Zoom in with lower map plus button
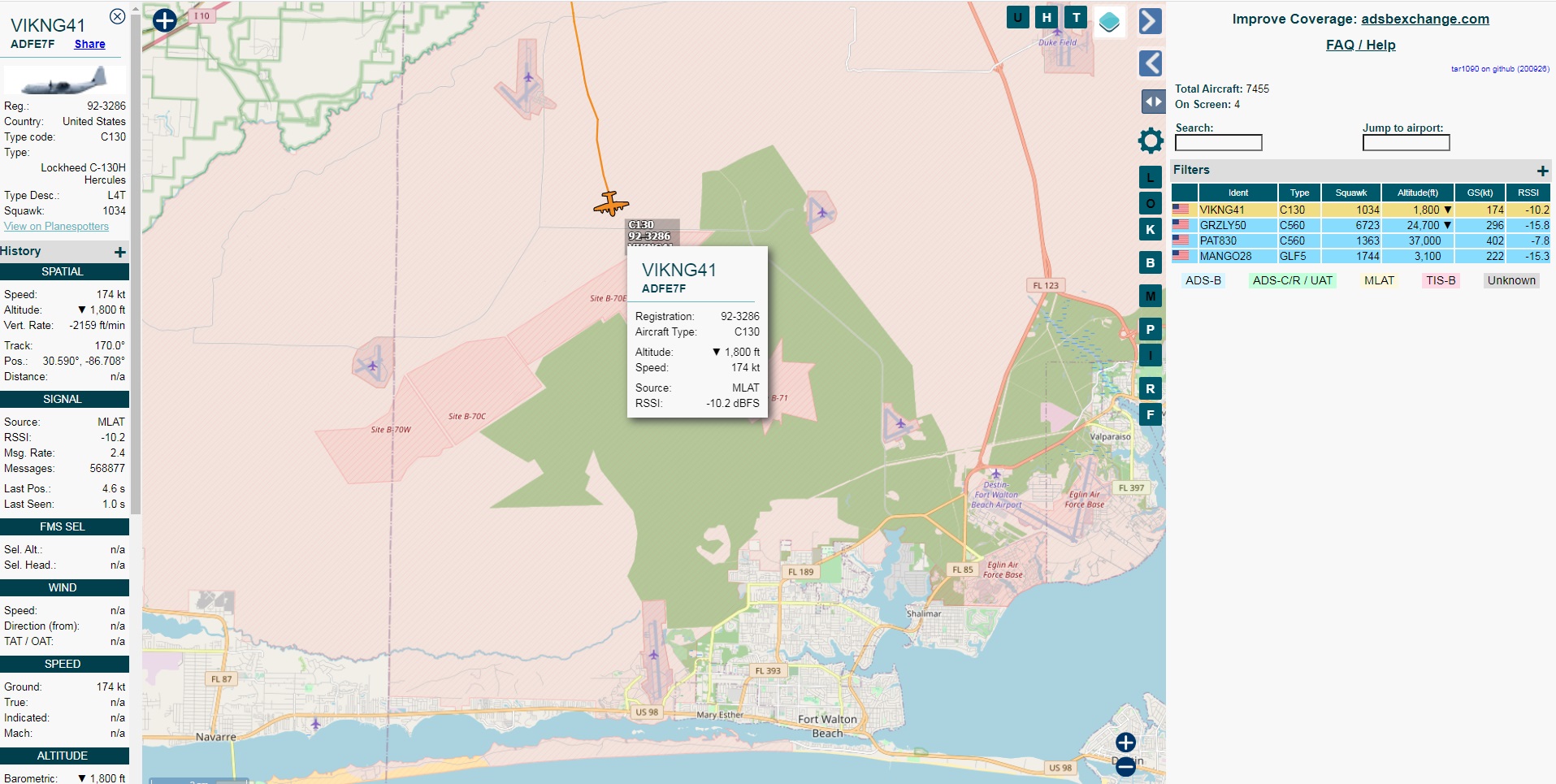Screen dimensions: 1556x784 point(1125,742)
